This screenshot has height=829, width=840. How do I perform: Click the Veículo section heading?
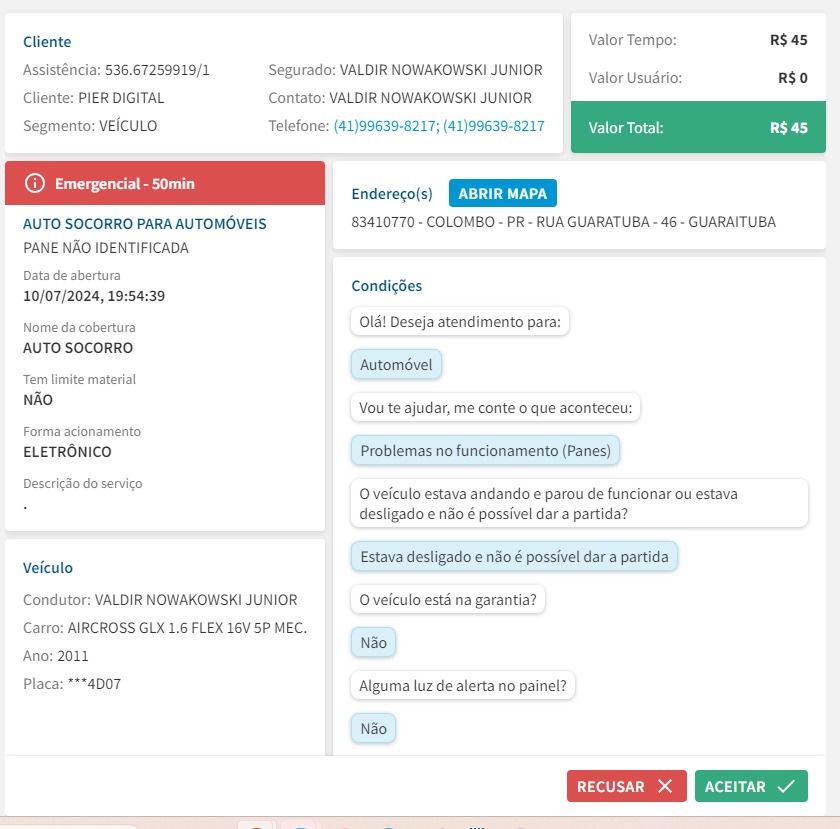[48, 567]
